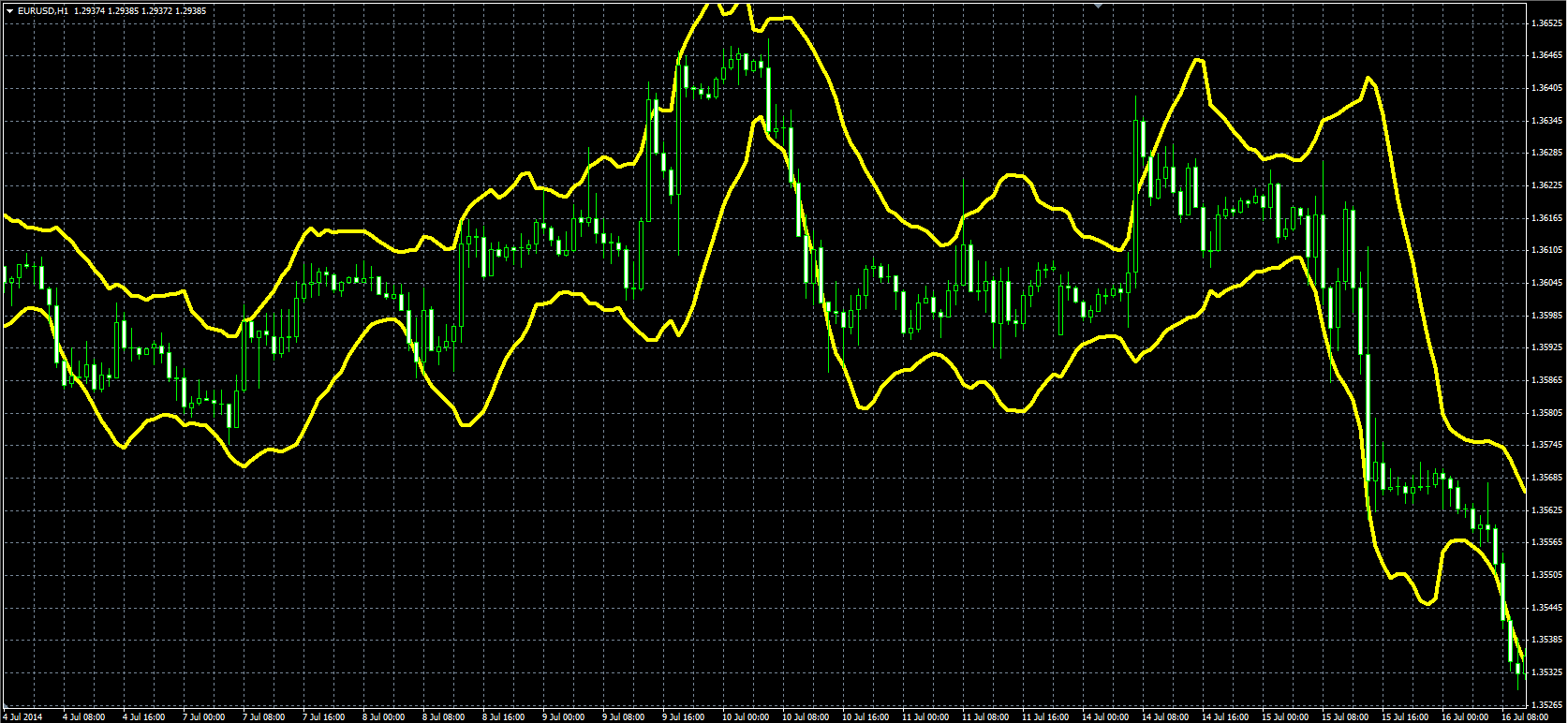Image resolution: width=1568 pixels, height=723 pixels.
Task: Click the 1.35745 price label
Action: (1546, 445)
